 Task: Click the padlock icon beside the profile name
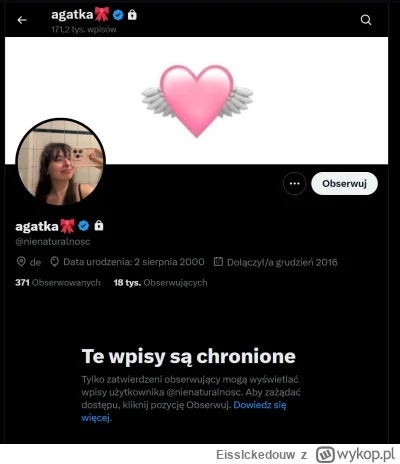coord(99,226)
